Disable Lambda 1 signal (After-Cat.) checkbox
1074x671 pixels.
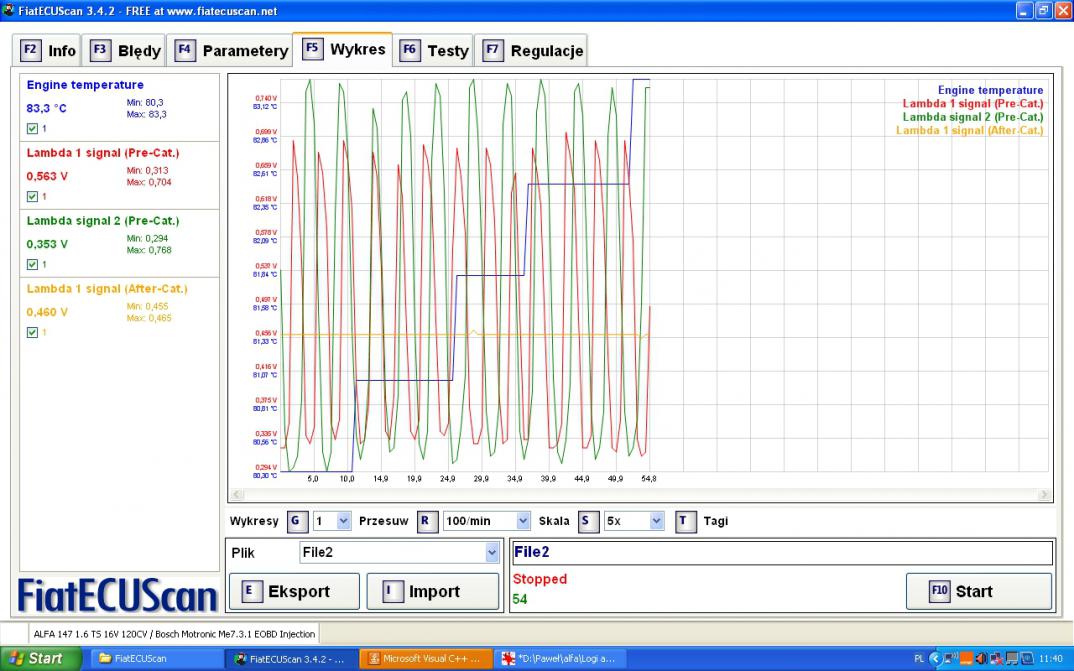[x=32, y=333]
